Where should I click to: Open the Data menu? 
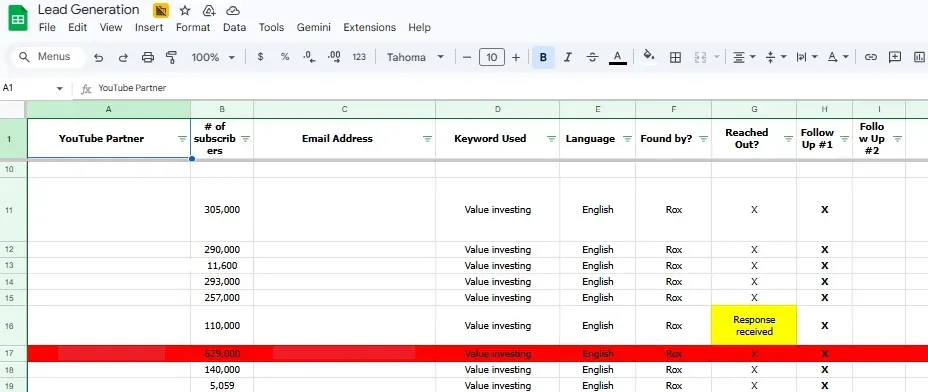(234, 27)
